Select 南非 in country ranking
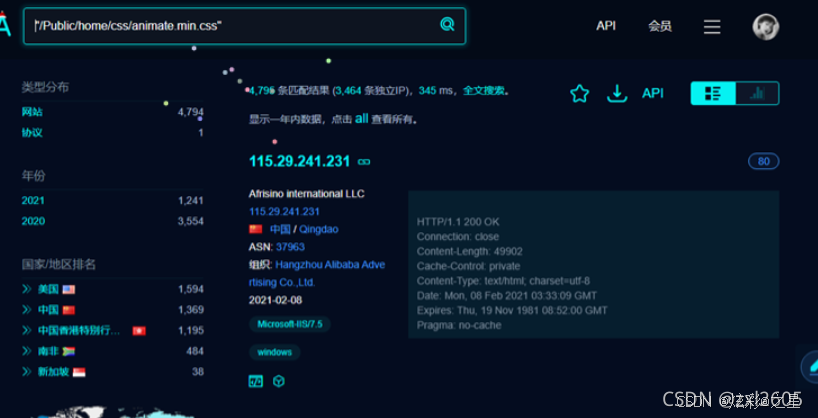This screenshot has width=818, height=418. click(x=48, y=351)
